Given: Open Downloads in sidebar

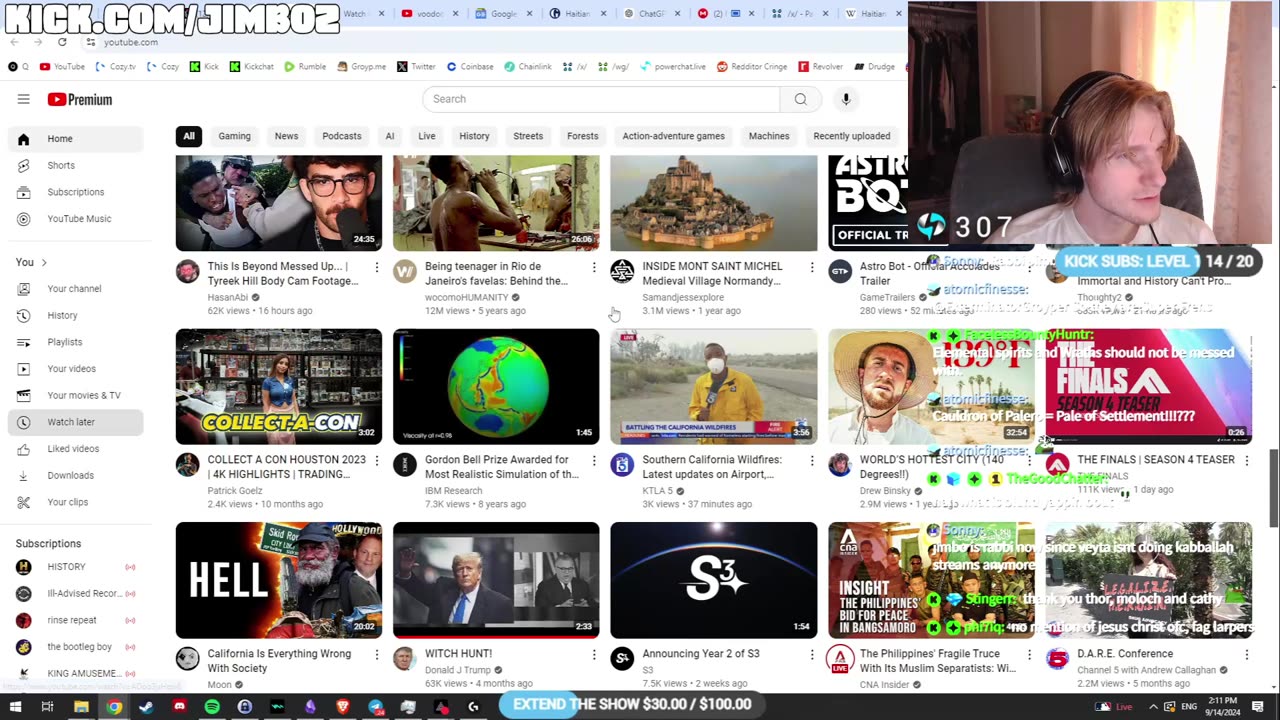Looking at the screenshot, I should (x=75, y=475).
